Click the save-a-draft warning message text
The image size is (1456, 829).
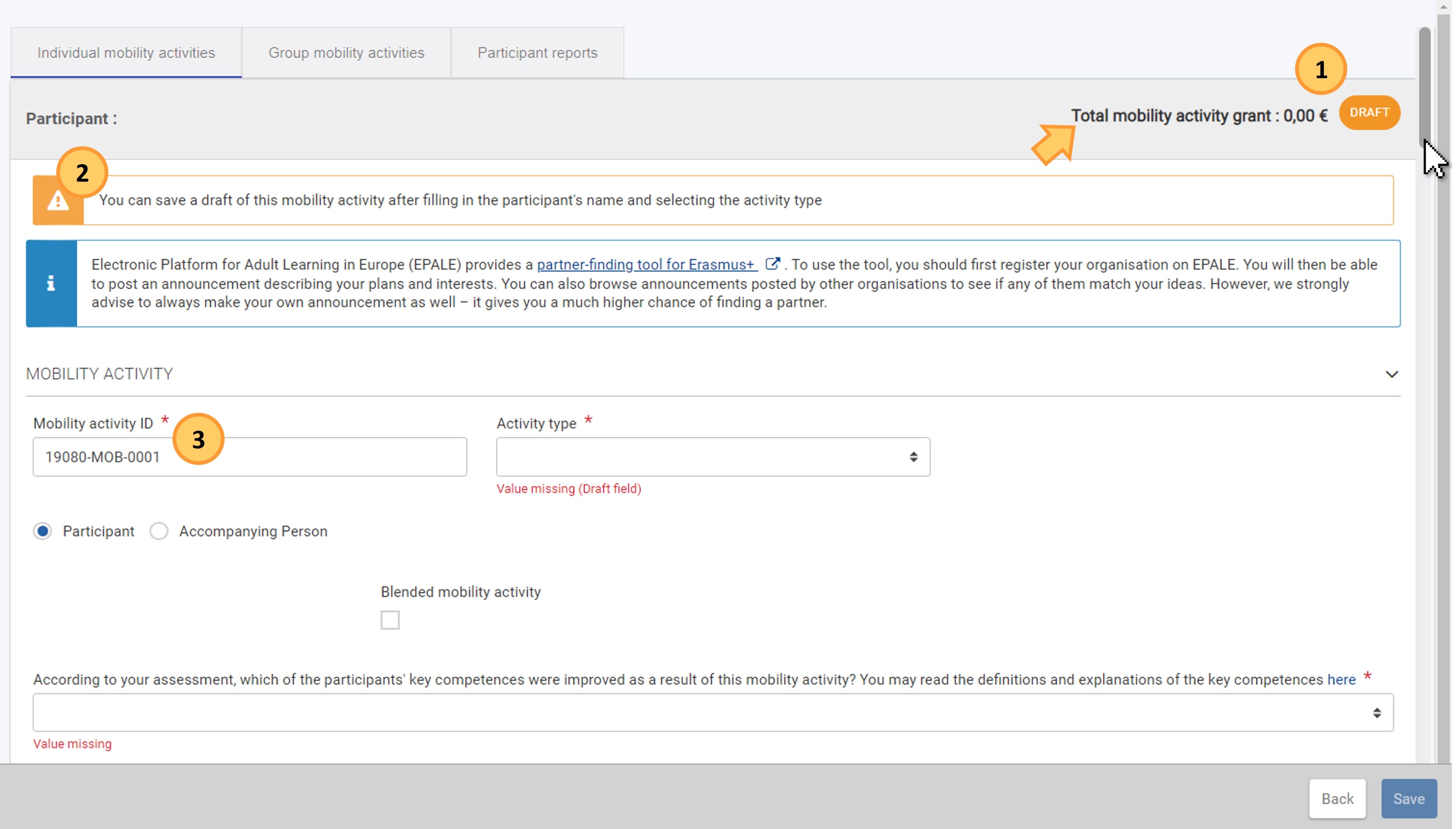click(460, 200)
